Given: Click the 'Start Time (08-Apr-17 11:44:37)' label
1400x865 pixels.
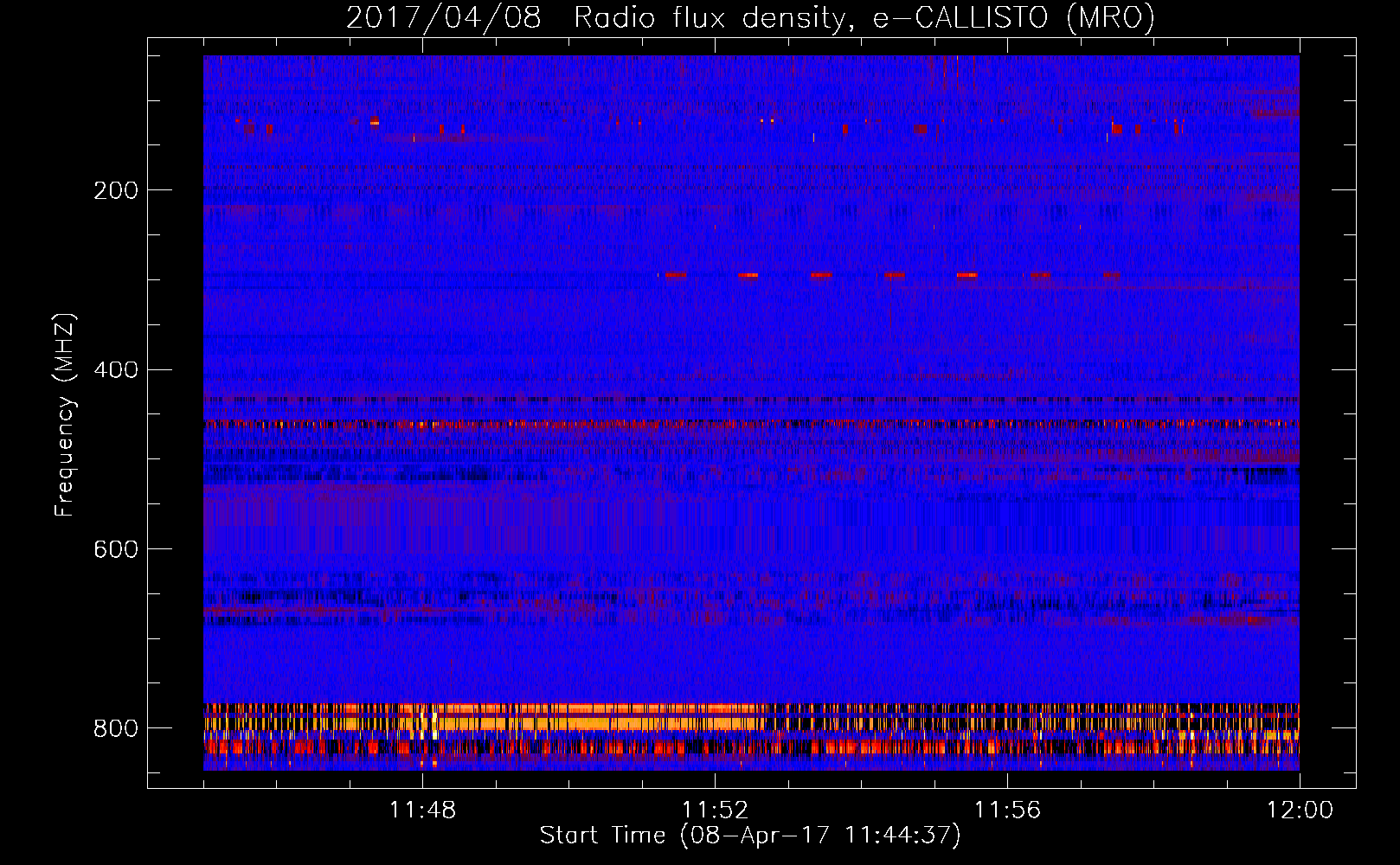Looking at the screenshot, I should 750,836.
